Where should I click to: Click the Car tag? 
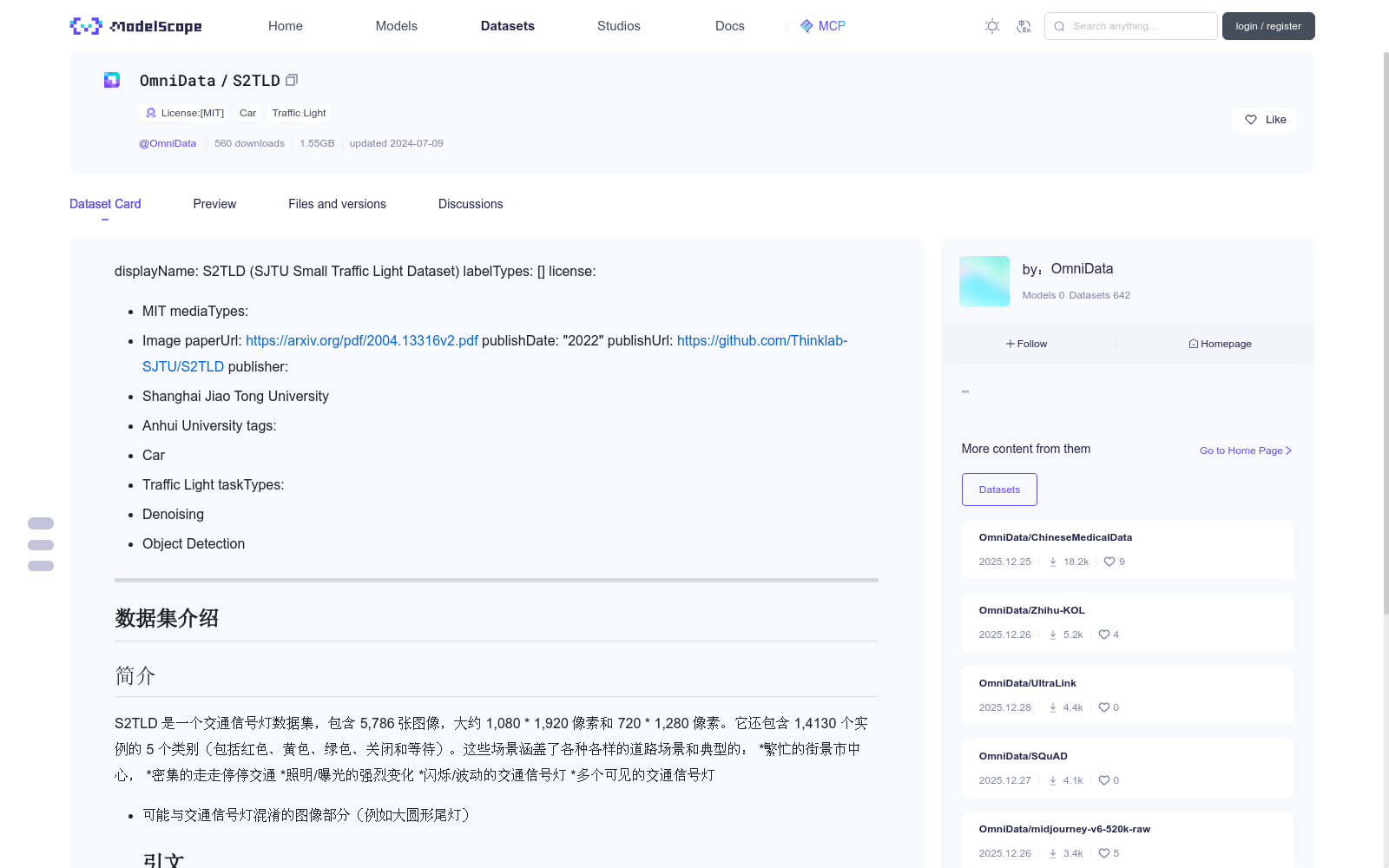pos(247,113)
